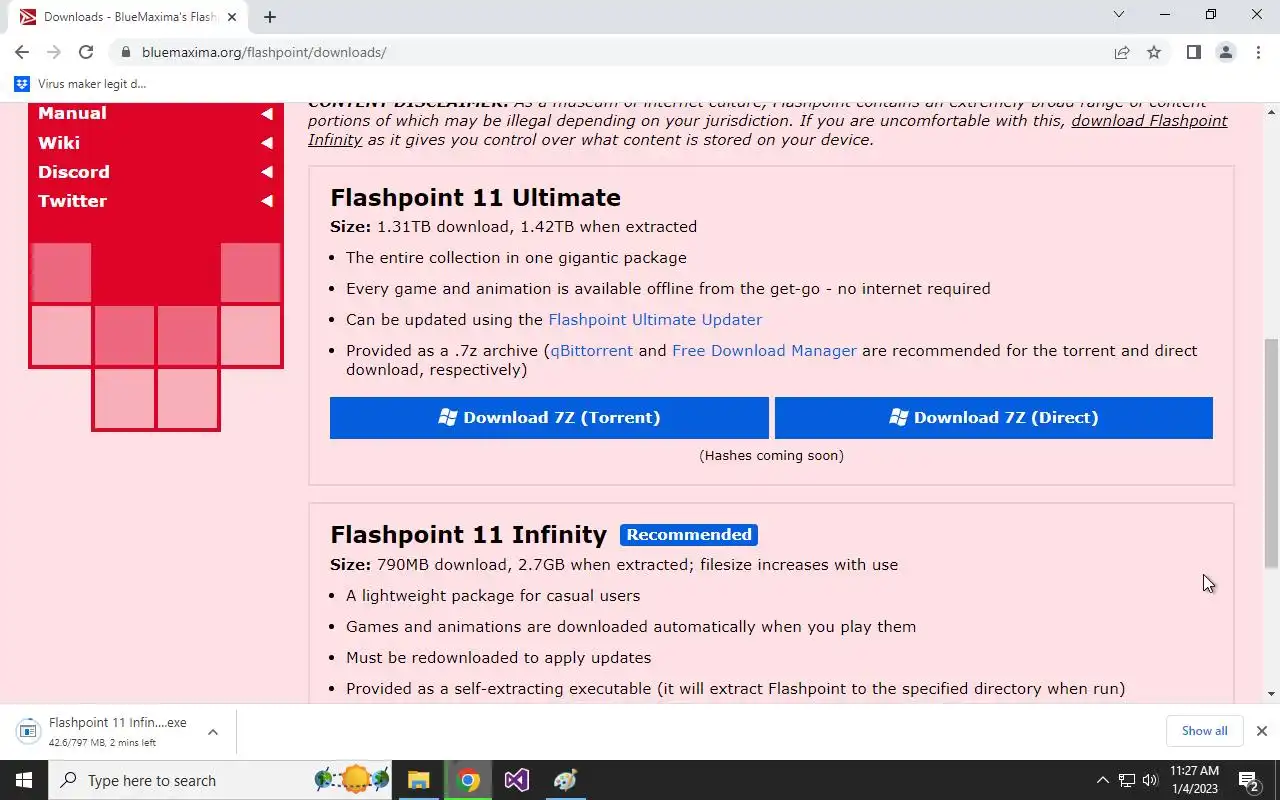Go back to previous page

22,52
